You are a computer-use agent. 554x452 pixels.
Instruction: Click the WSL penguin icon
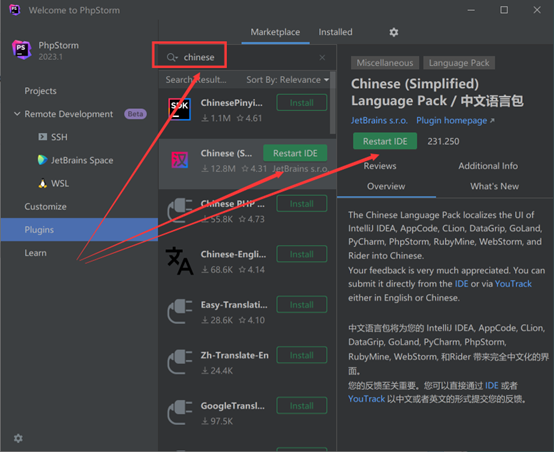pos(42,183)
